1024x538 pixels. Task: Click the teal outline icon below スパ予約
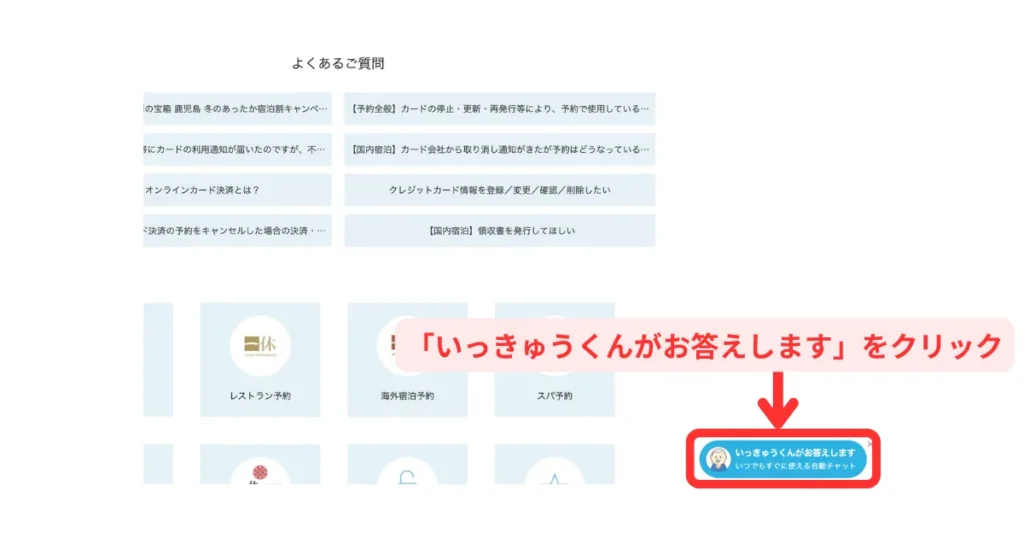click(554, 474)
